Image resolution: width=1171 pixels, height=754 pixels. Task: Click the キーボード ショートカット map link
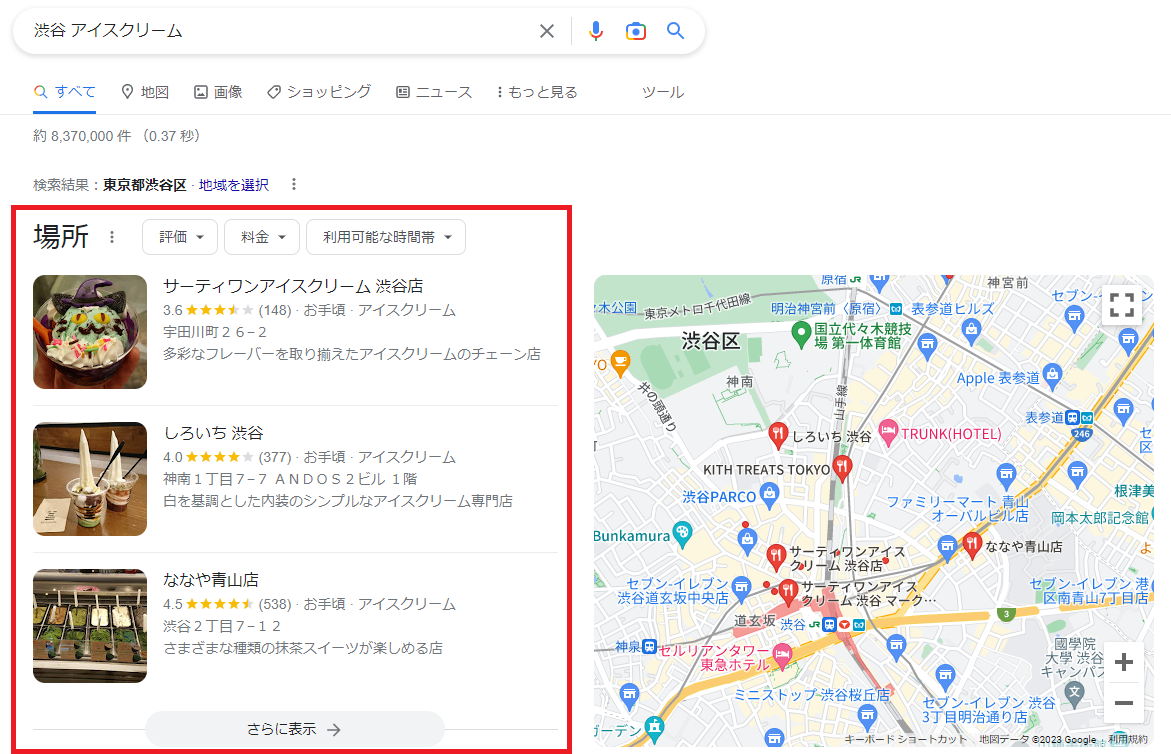(x=905, y=739)
